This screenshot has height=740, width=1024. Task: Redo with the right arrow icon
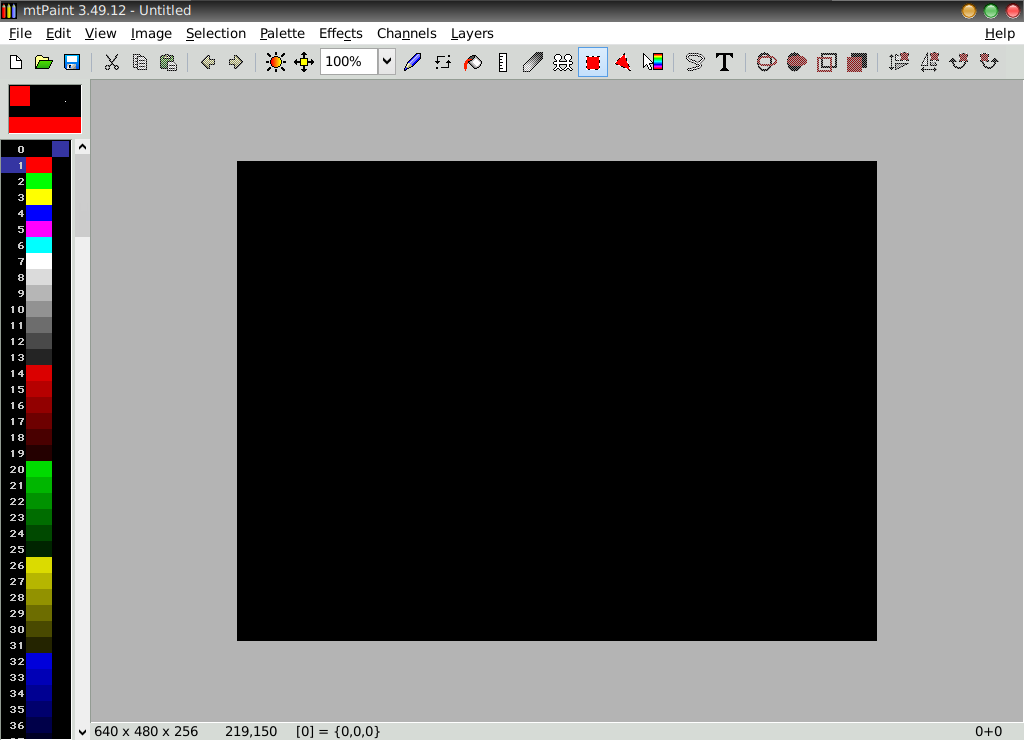point(236,62)
